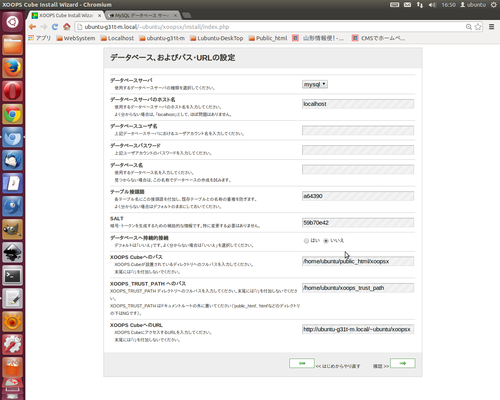Viewport: 500px width, 400px height.
Task: Close the MySQL database tab
Action: (x=176, y=15)
